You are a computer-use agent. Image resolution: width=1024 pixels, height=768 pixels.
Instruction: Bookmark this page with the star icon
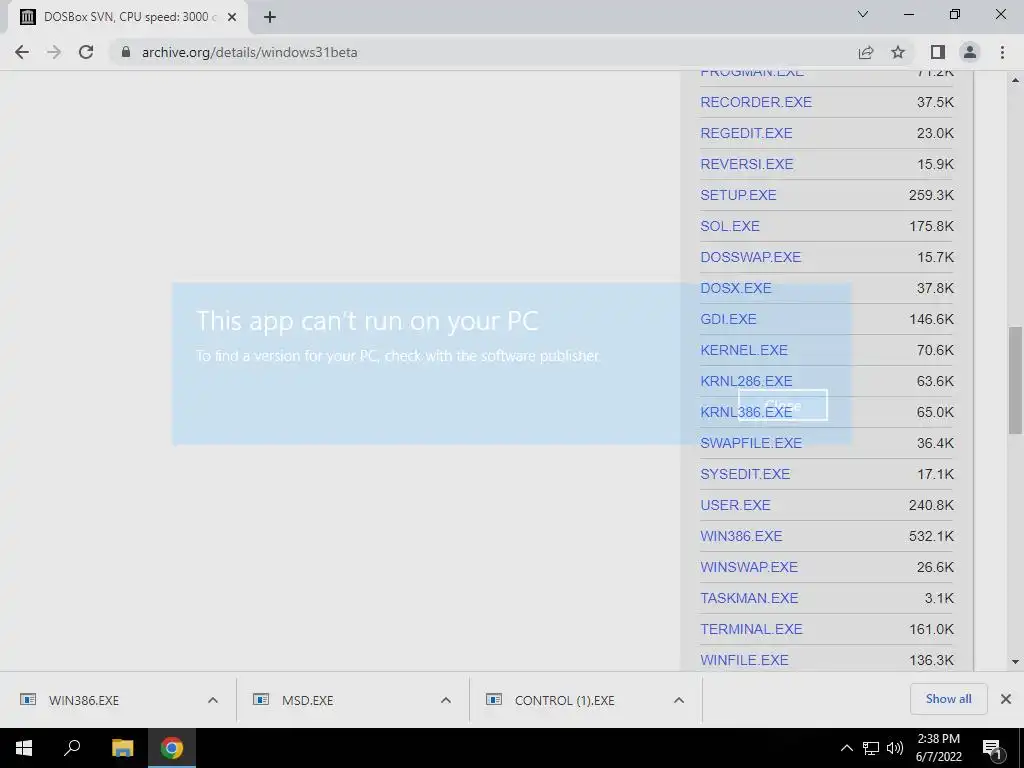click(898, 52)
